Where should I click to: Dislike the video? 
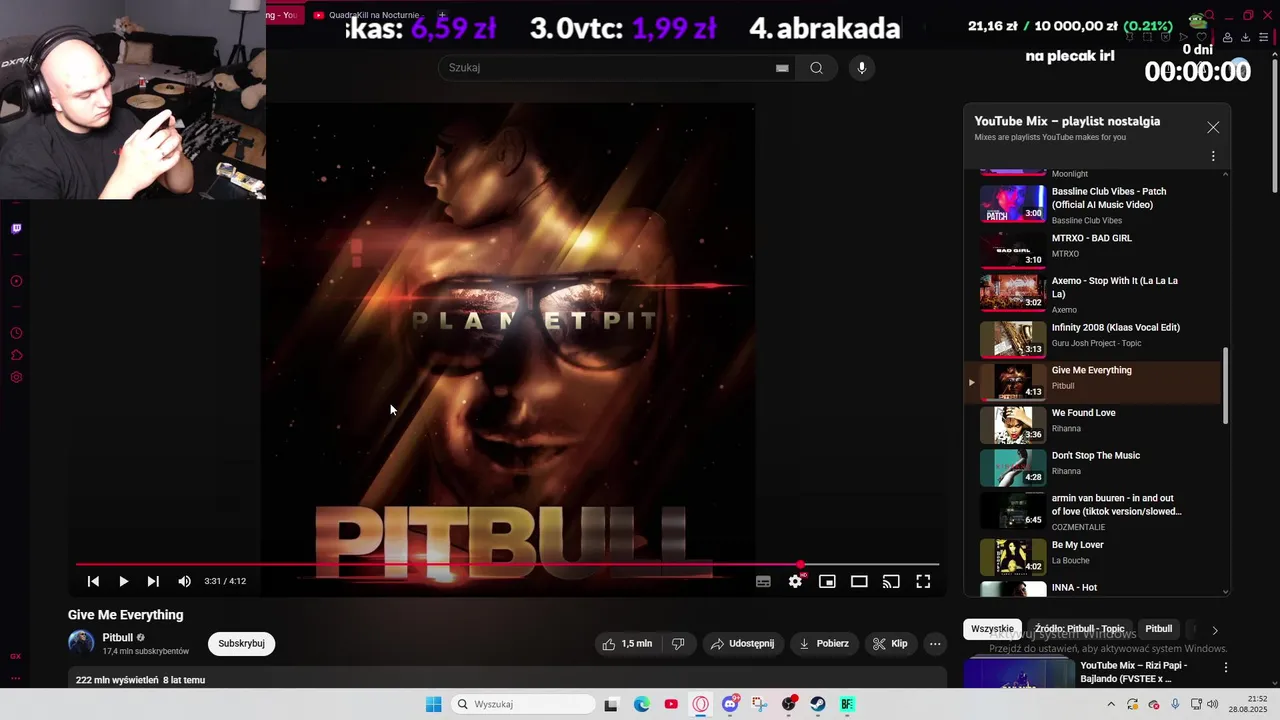[678, 644]
